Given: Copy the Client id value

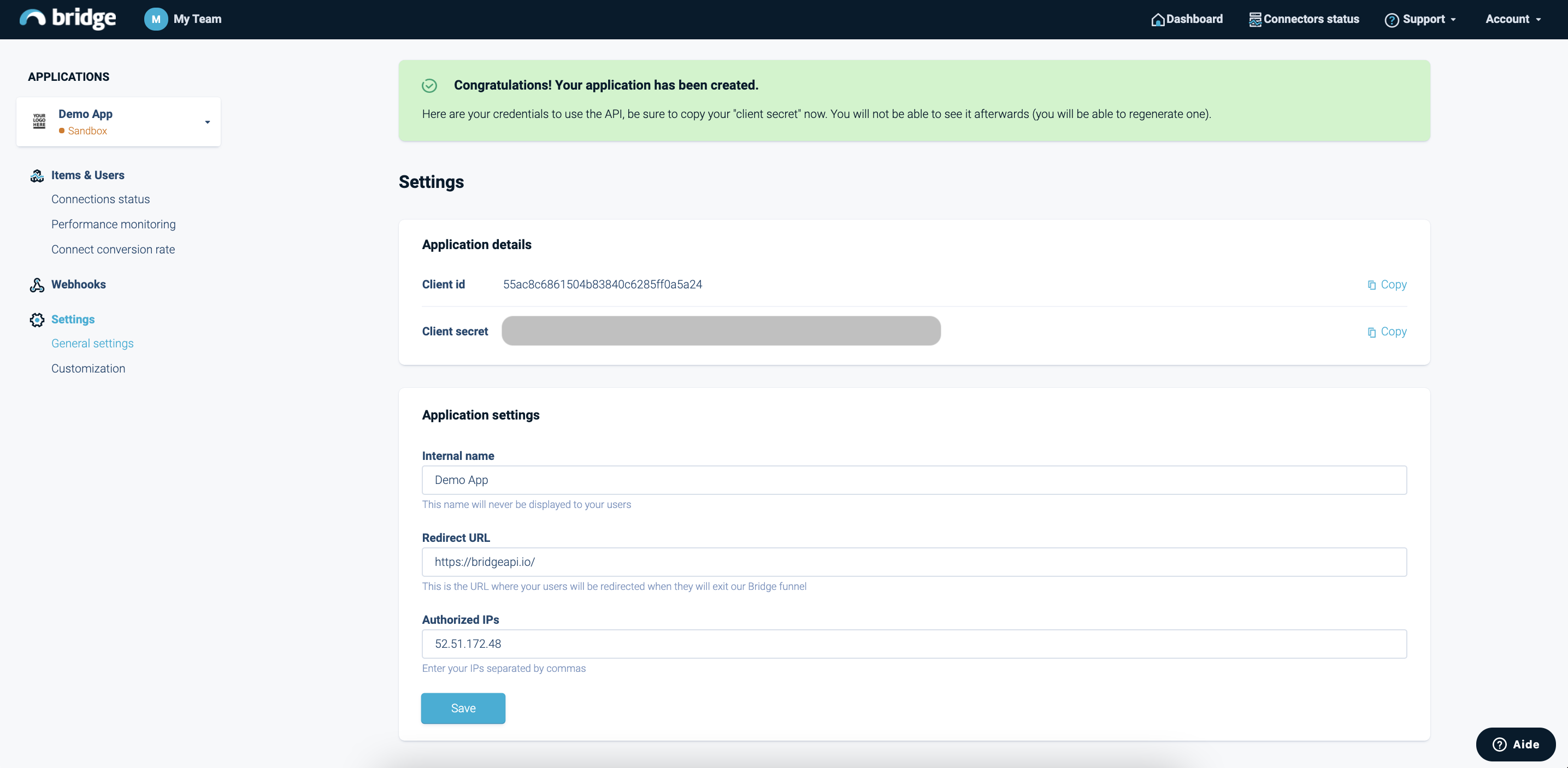Looking at the screenshot, I should [1387, 285].
